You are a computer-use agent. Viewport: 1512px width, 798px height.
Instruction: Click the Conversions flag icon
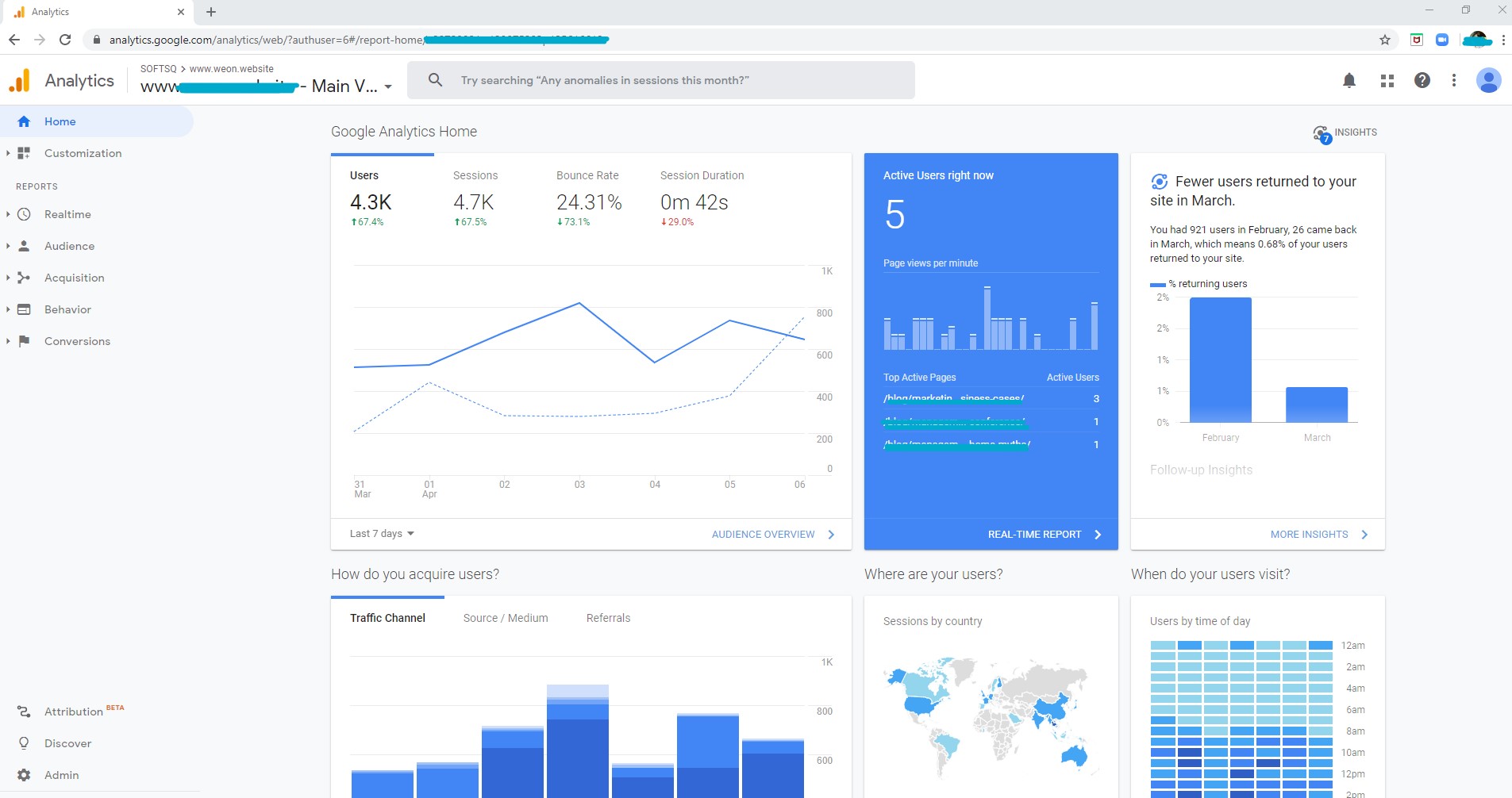coord(24,341)
